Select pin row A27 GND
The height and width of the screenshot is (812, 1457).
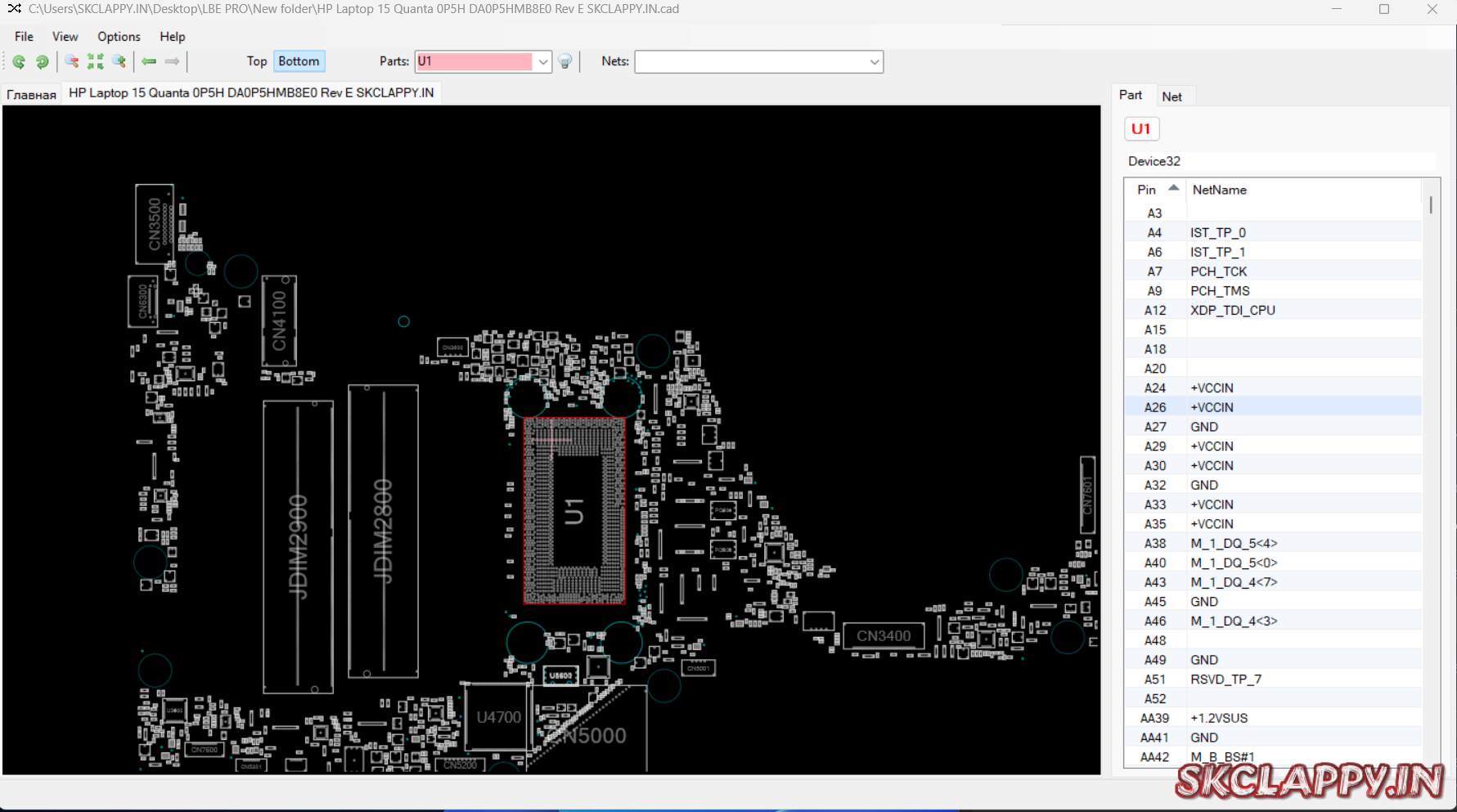click(x=1273, y=427)
